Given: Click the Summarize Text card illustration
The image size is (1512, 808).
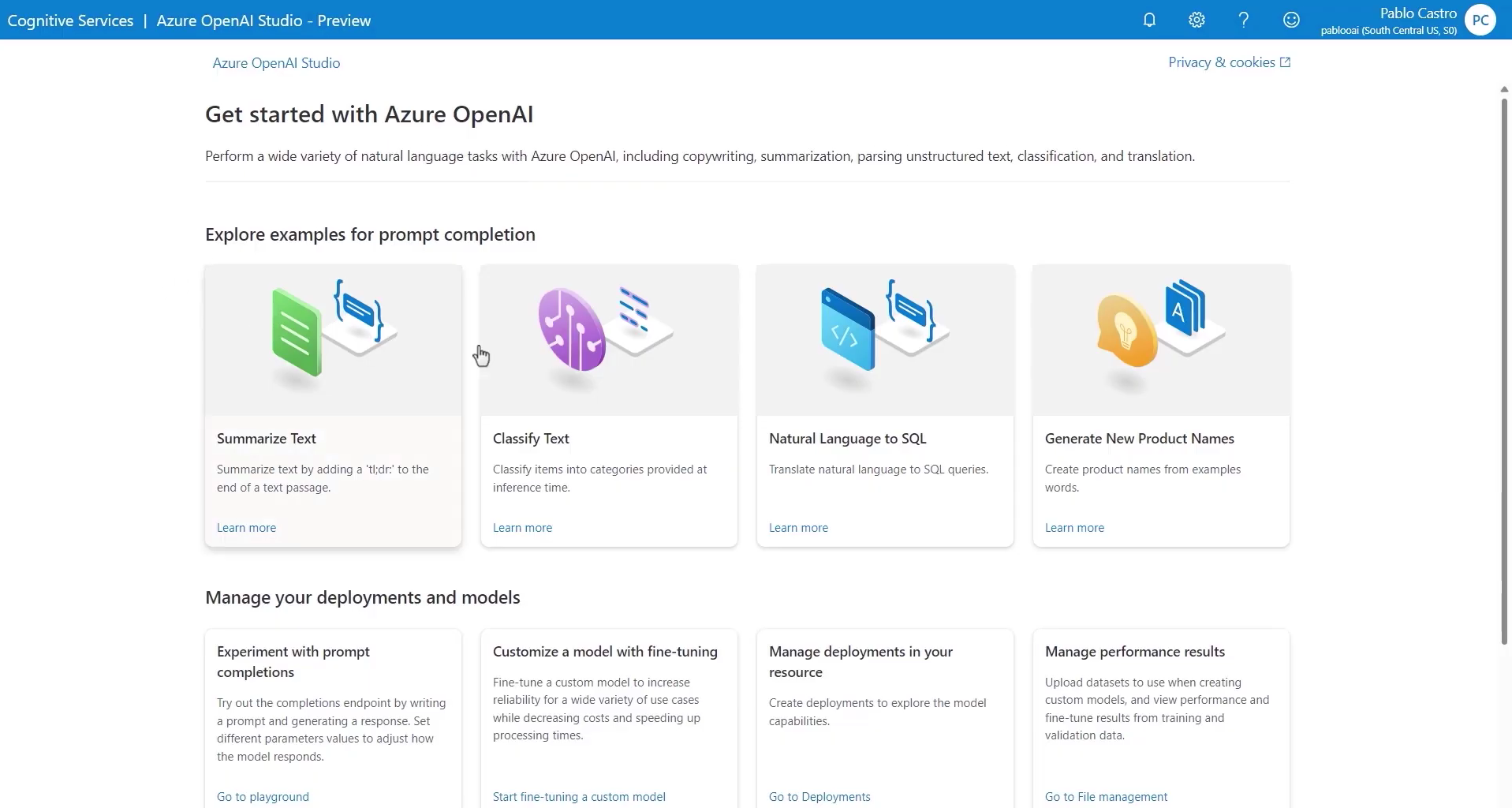Looking at the screenshot, I should 334,339.
